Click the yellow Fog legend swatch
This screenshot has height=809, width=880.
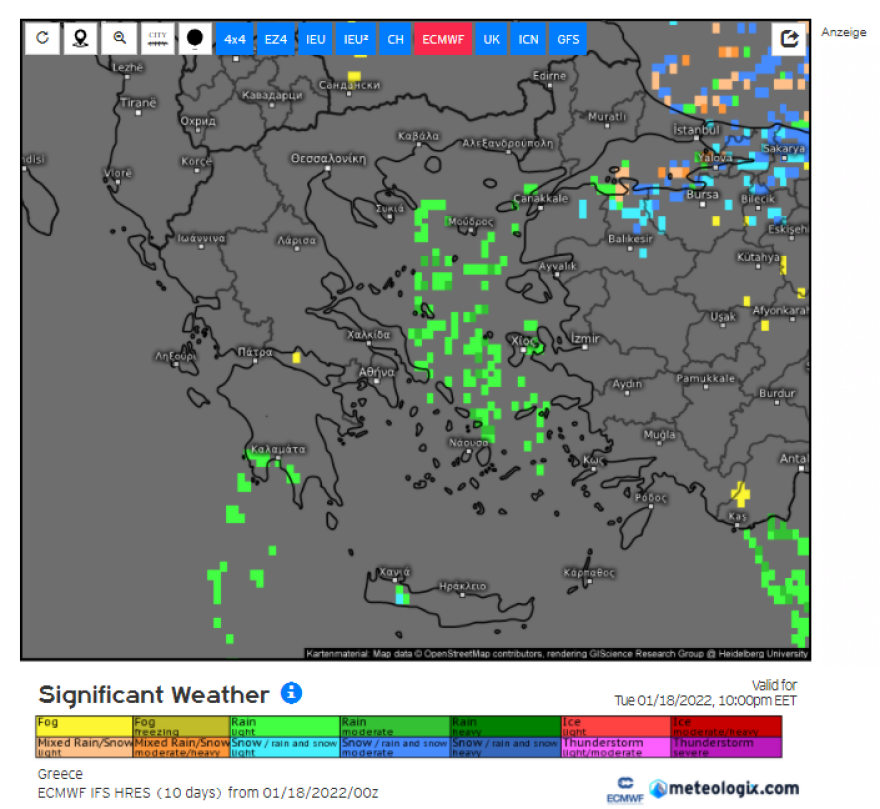click(84, 725)
